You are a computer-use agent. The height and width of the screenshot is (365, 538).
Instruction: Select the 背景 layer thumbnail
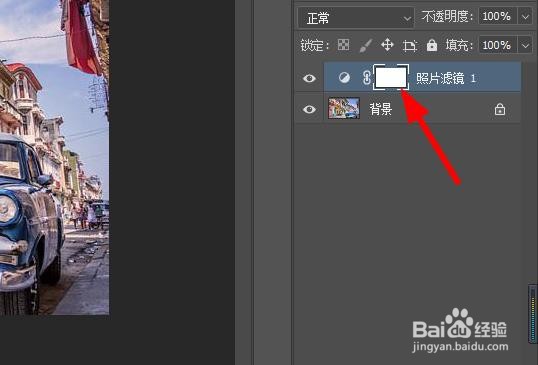(344, 108)
